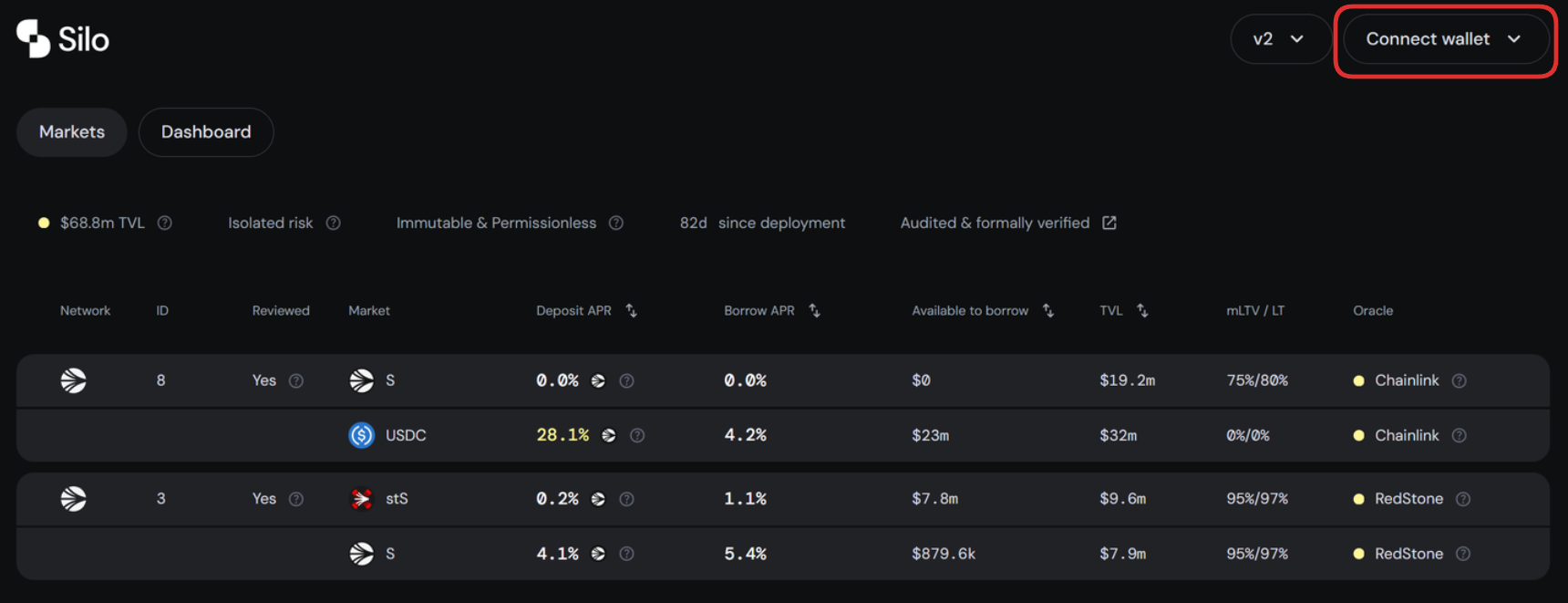Click the mLTV / LT column header
Screen dimensions: 1568x603
tap(1255, 311)
